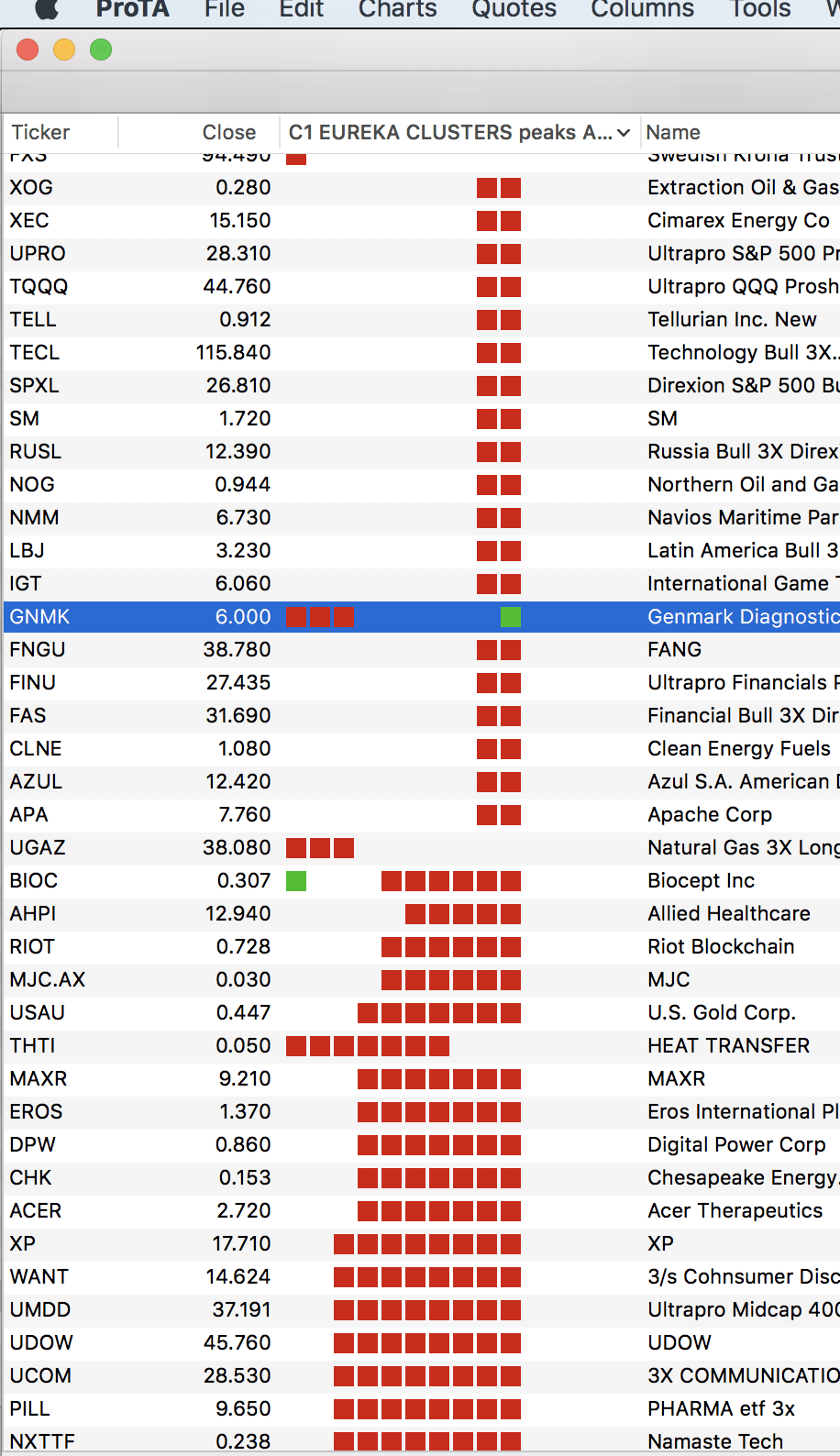Select the FNGU ticker cell
The height and width of the screenshot is (1456, 840).
[38, 649]
